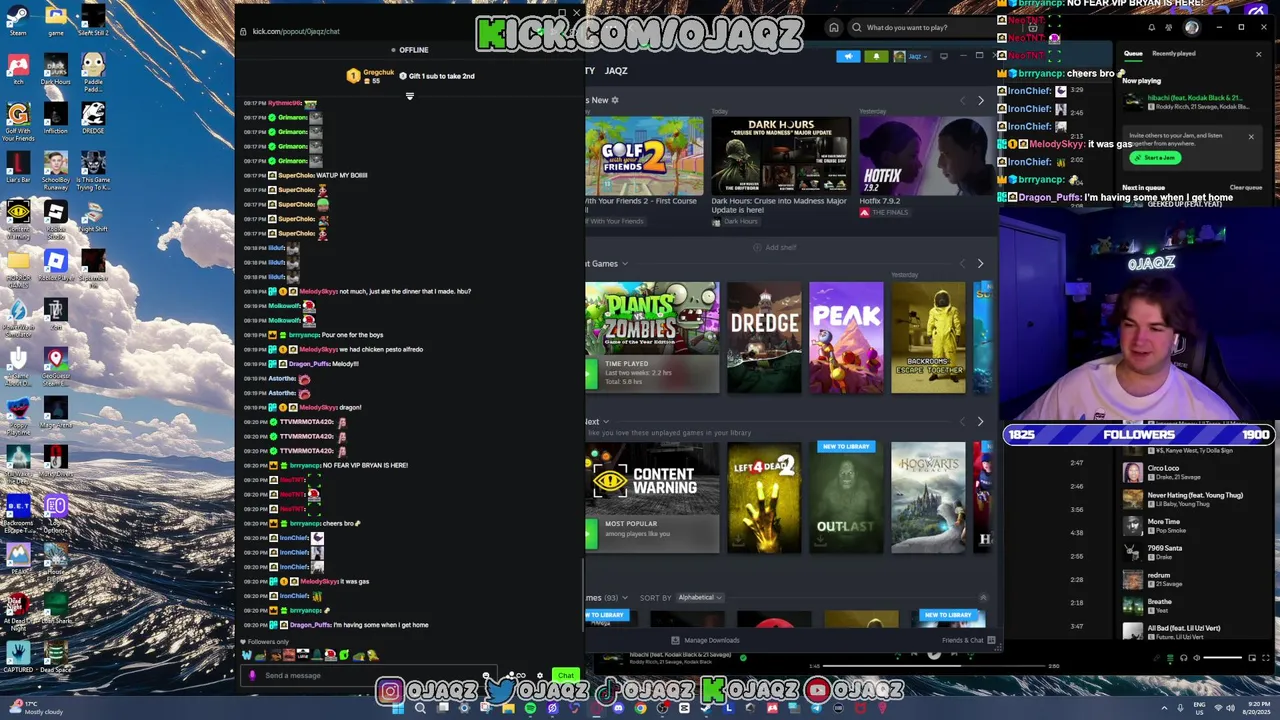This screenshot has height=720, width=1280.
Task: Select the Logi Options+ desktop icon
Action: pyautogui.click(x=56, y=514)
